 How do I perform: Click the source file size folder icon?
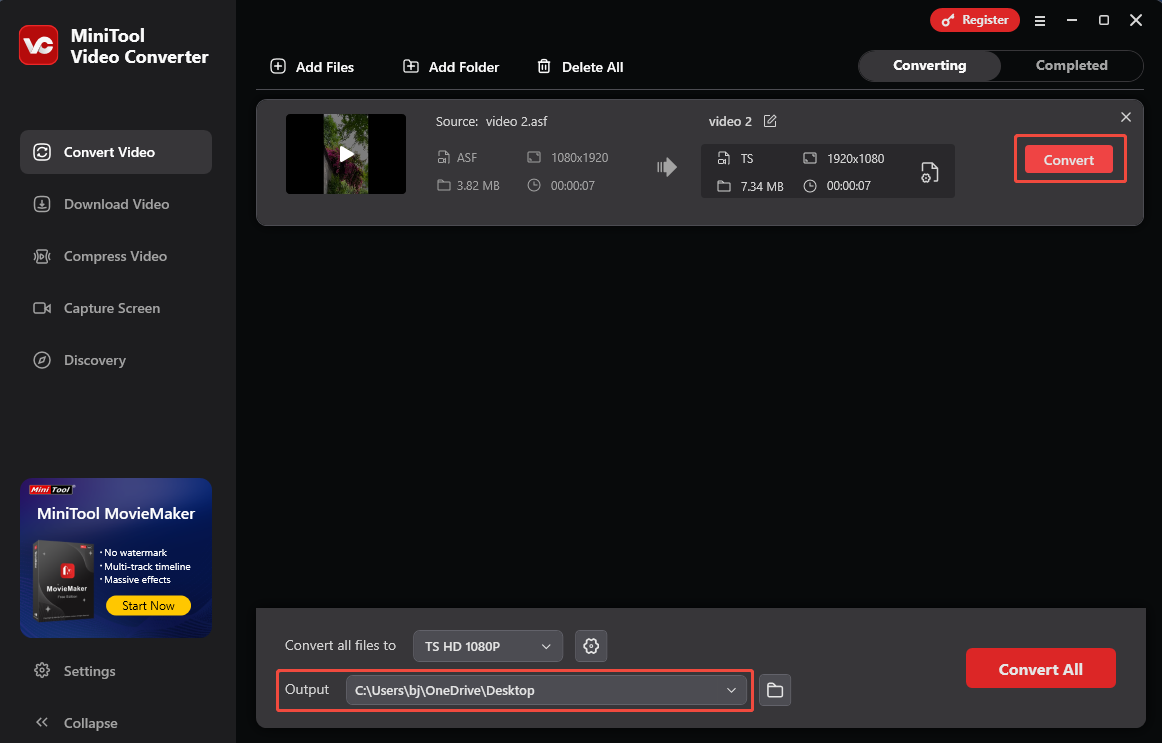point(443,185)
